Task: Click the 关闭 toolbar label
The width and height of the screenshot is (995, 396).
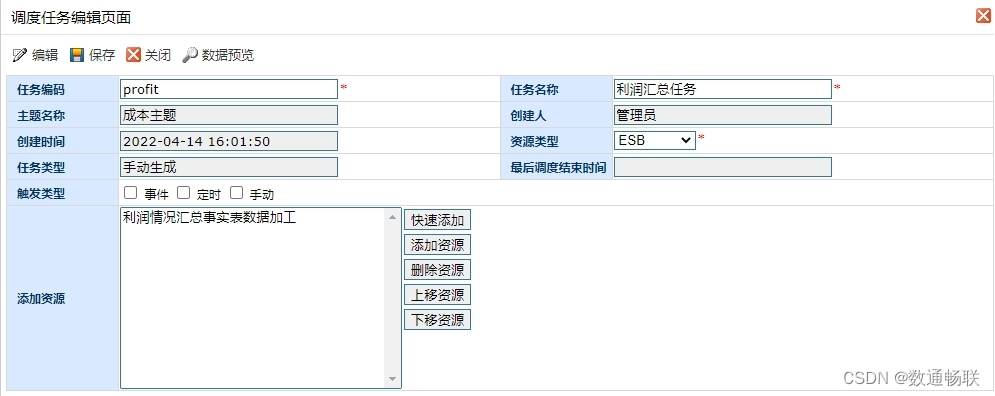Action: (157, 55)
